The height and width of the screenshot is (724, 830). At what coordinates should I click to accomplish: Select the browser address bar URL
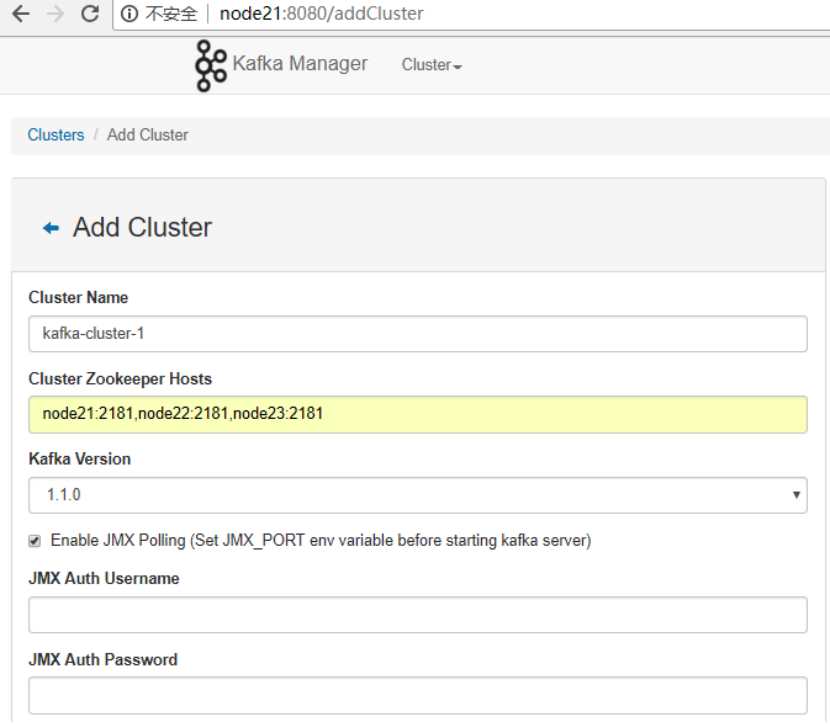tap(321, 14)
